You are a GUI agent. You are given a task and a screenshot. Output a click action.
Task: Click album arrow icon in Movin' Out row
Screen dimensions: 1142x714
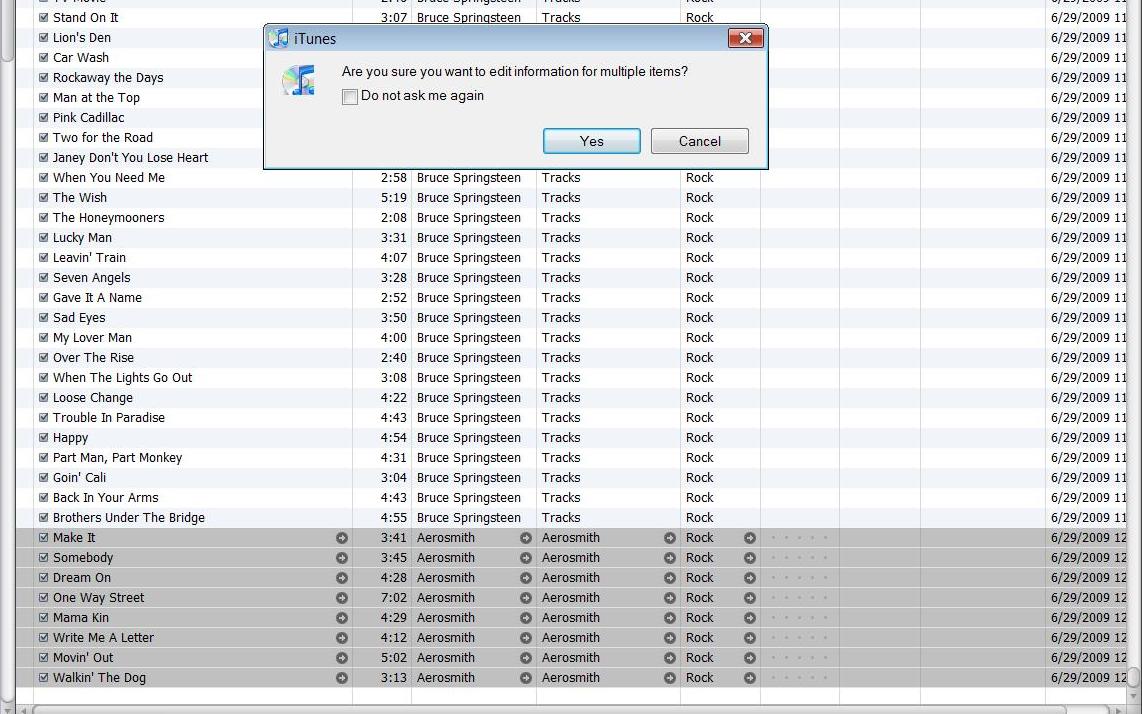pyautogui.click(x=669, y=658)
